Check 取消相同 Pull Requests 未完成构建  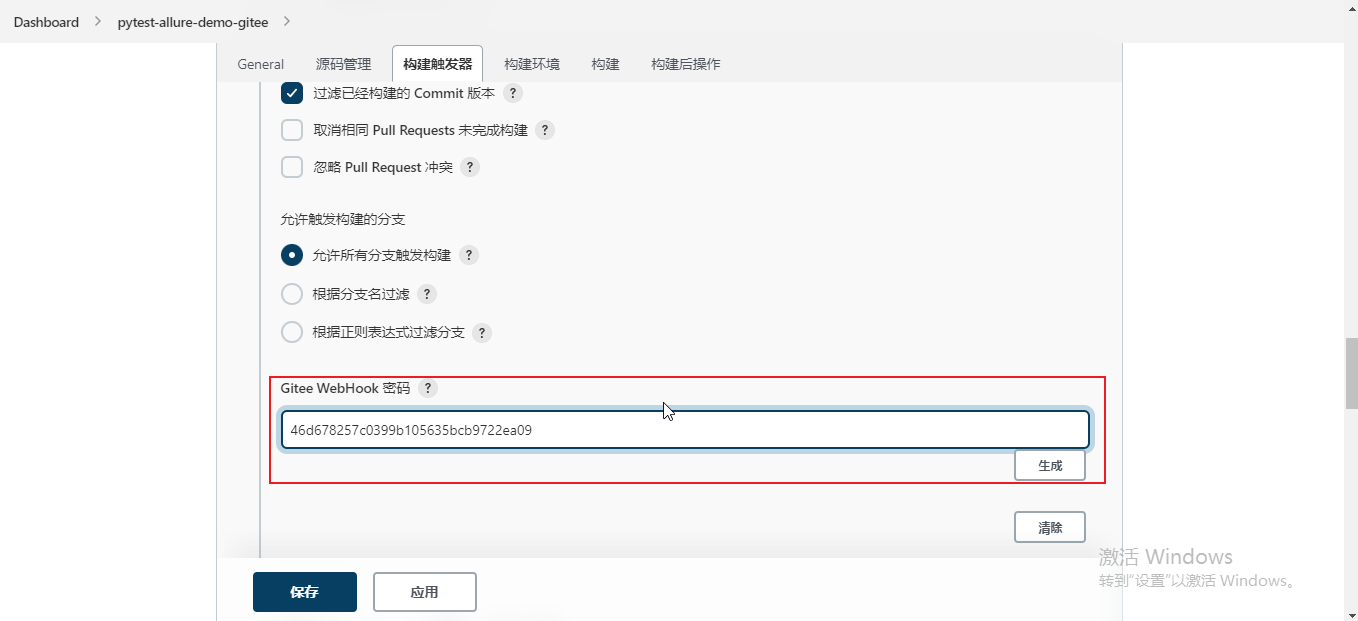click(292, 130)
